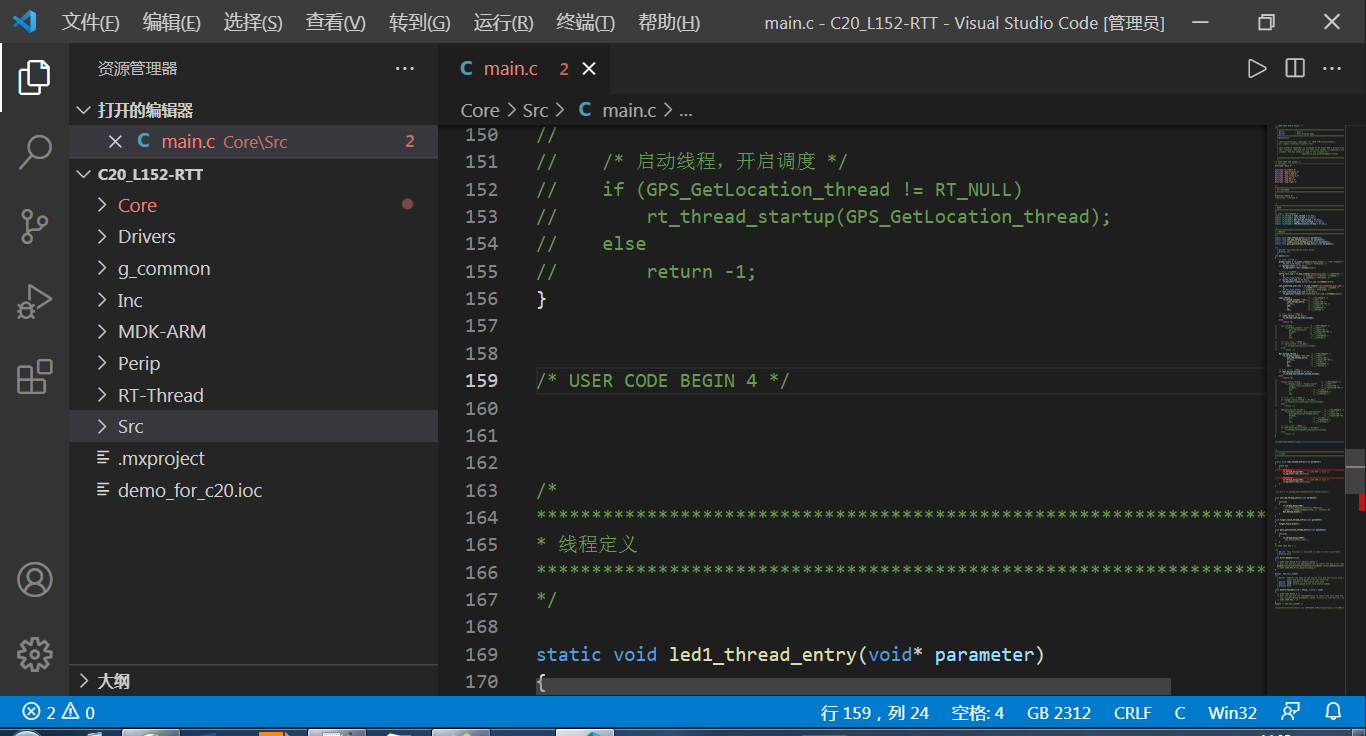Open the Explorer view in activity bar
1366x736 pixels.
click(x=34, y=77)
